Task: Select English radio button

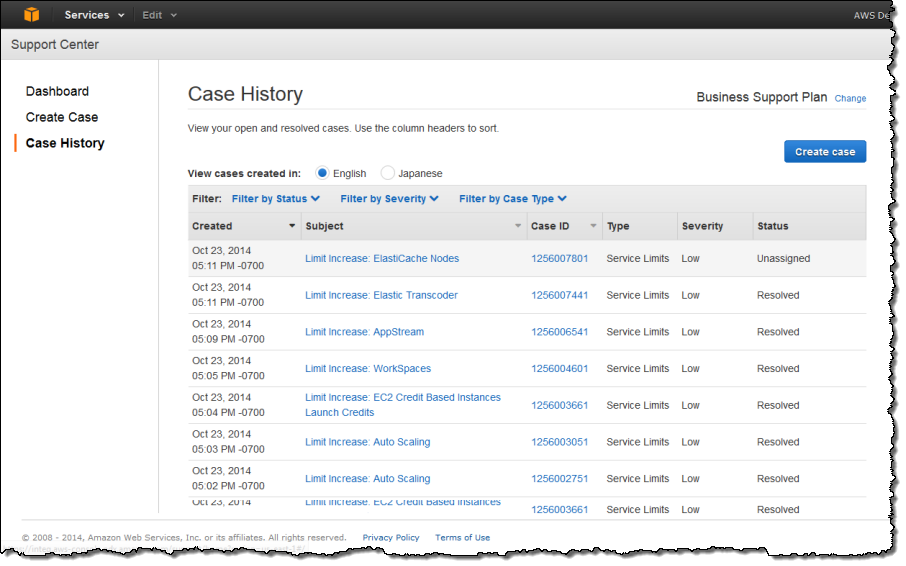Action: (323, 173)
